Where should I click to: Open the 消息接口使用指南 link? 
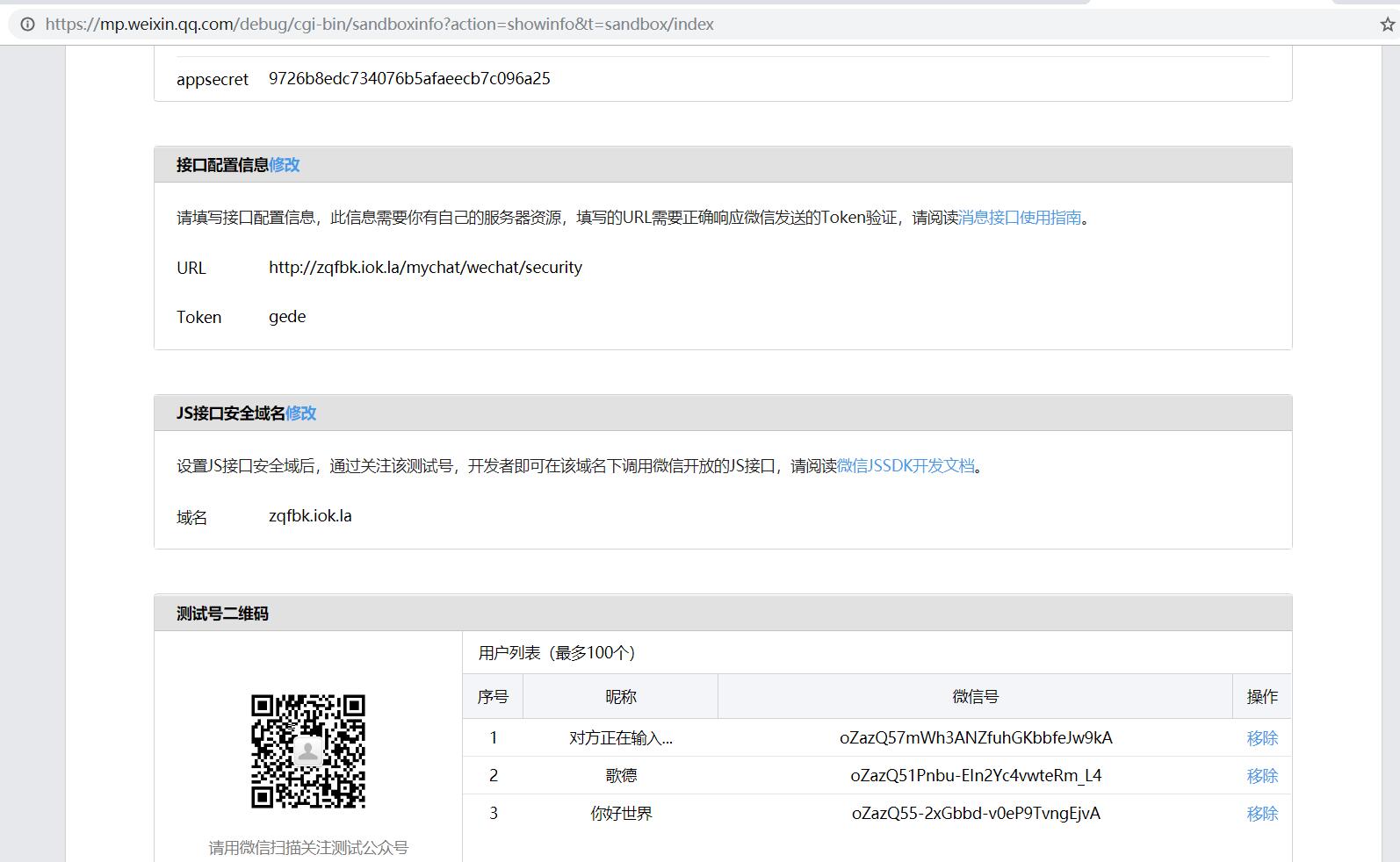pyautogui.click(x=1020, y=218)
